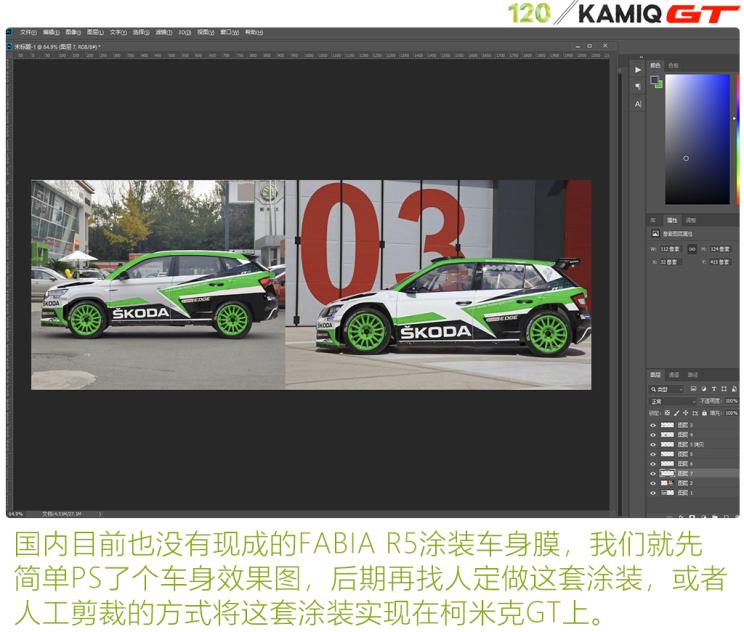Image resolution: width=744 pixels, height=632 pixels.
Task: Toggle filter for adjustment layers
Action: click(704, 389)
